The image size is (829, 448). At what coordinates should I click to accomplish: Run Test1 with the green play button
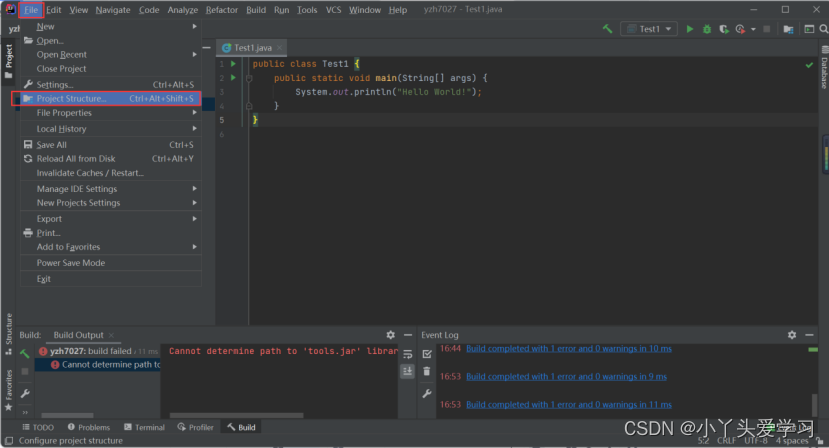point(689,29)
